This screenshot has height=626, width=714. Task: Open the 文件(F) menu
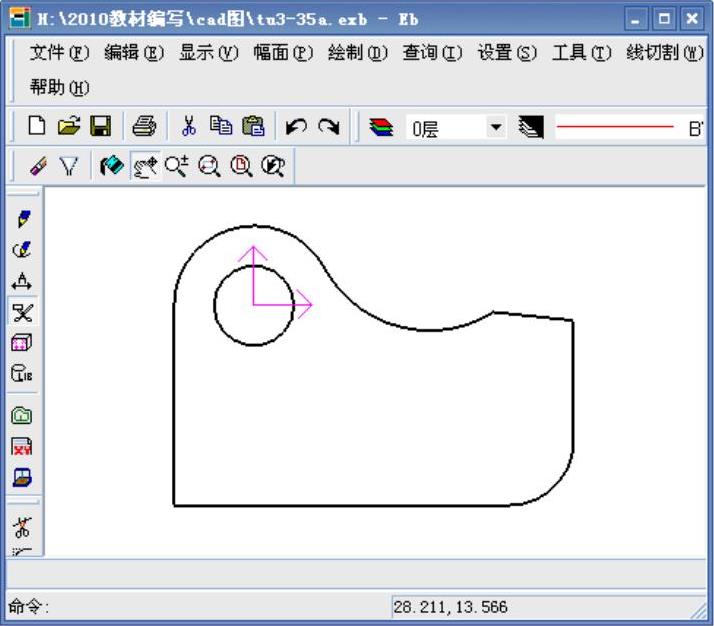(59, 52)
